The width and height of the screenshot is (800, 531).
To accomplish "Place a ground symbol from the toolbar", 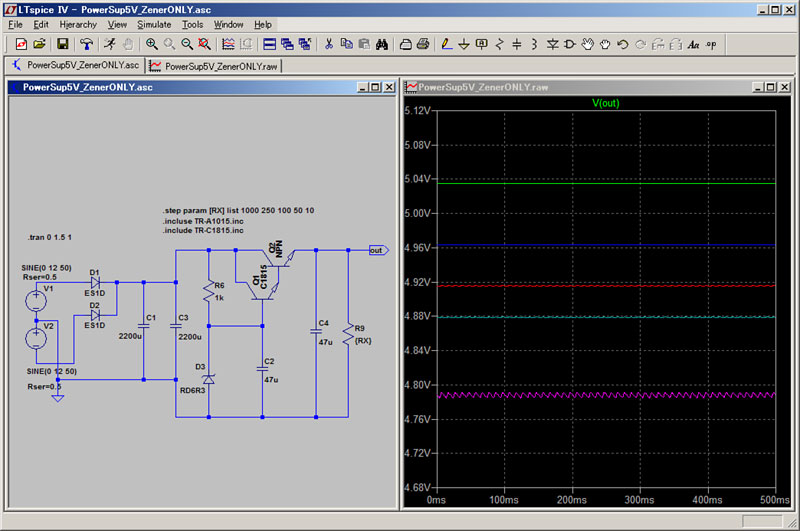I will point(464,44).
